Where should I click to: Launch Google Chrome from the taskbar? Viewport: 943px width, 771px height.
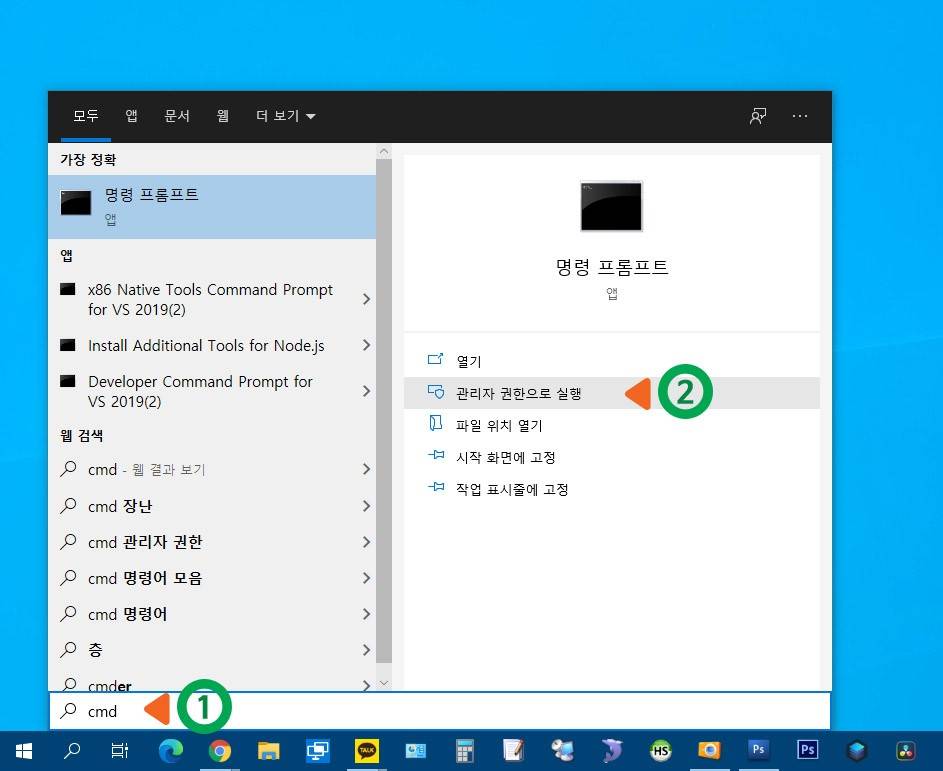pyautogui.click(x=220, y=751)
